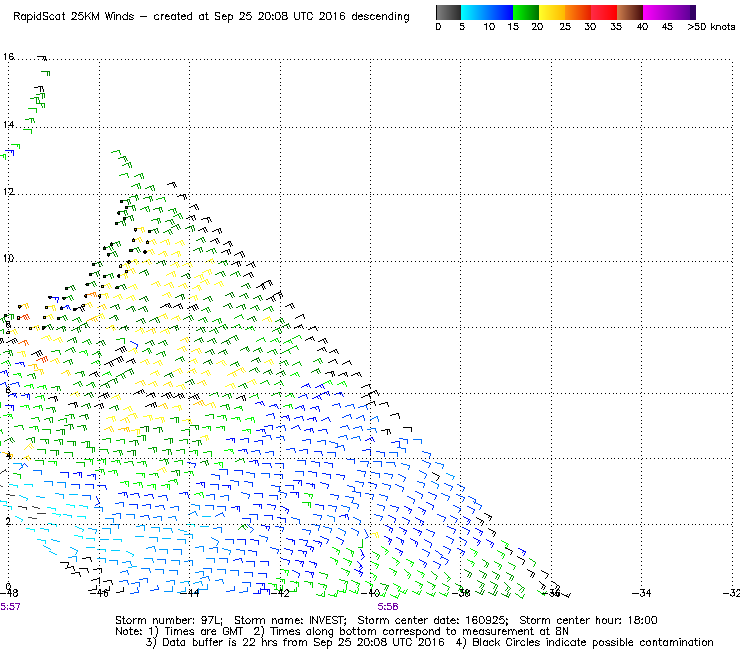Image resolution: width=740 pixels, height=650 pixels.
Task: Click the yellow 20-25 knots color band
Action: [552, 12]
